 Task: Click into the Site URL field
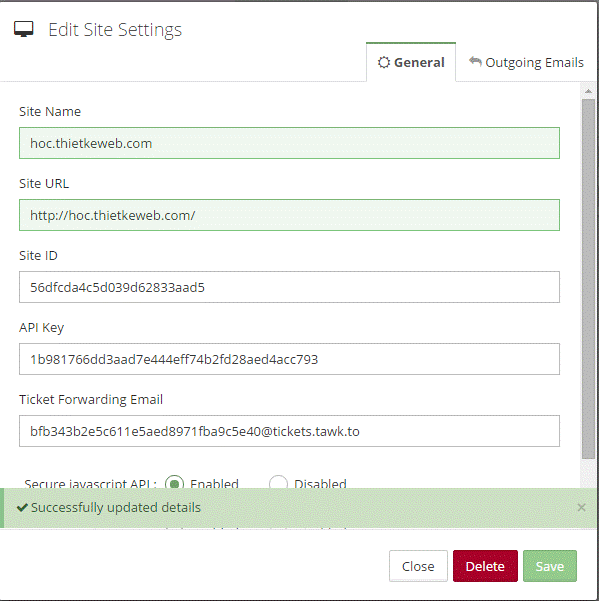289,215
